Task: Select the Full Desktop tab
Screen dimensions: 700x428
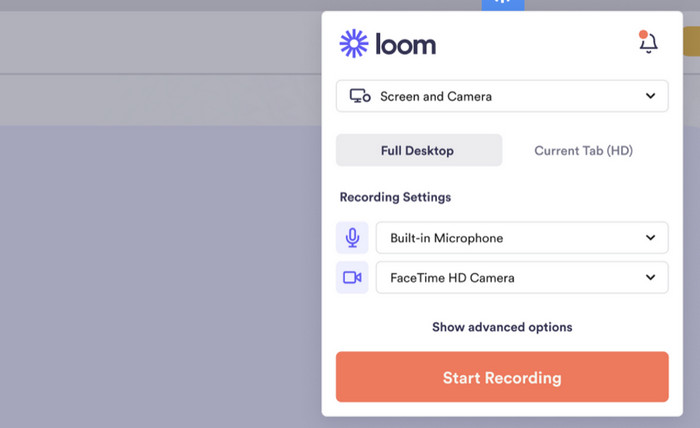Action: point(419,150)
